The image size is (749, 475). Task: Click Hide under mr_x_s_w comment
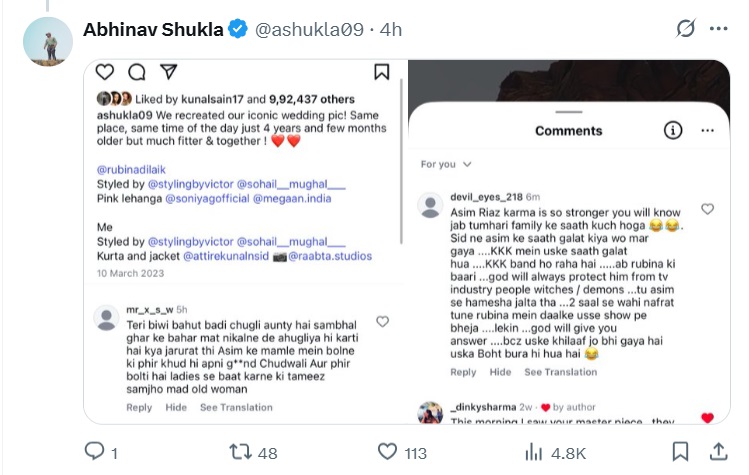(176, 407)
